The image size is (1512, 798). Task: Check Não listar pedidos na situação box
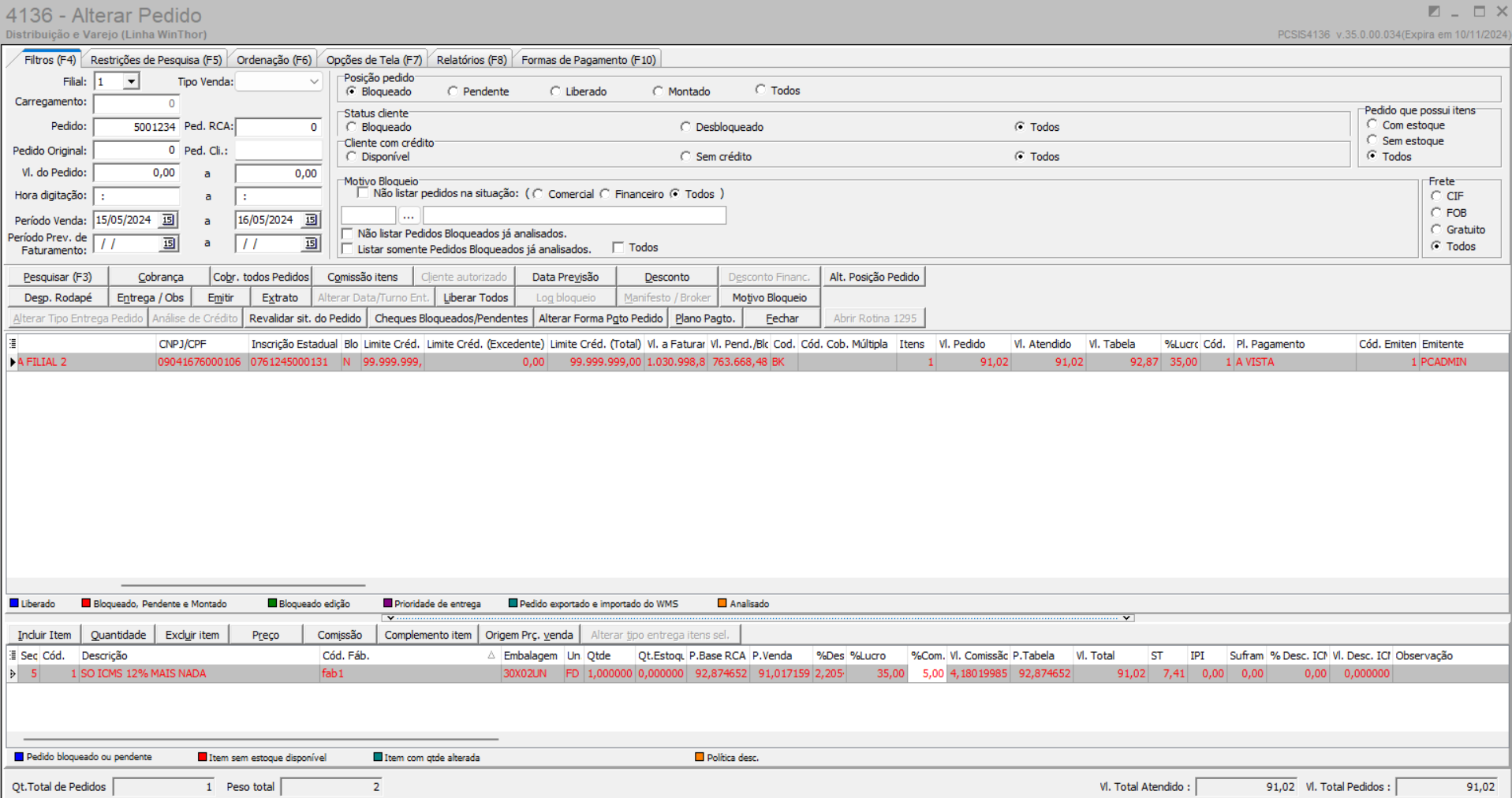(363, 193)
